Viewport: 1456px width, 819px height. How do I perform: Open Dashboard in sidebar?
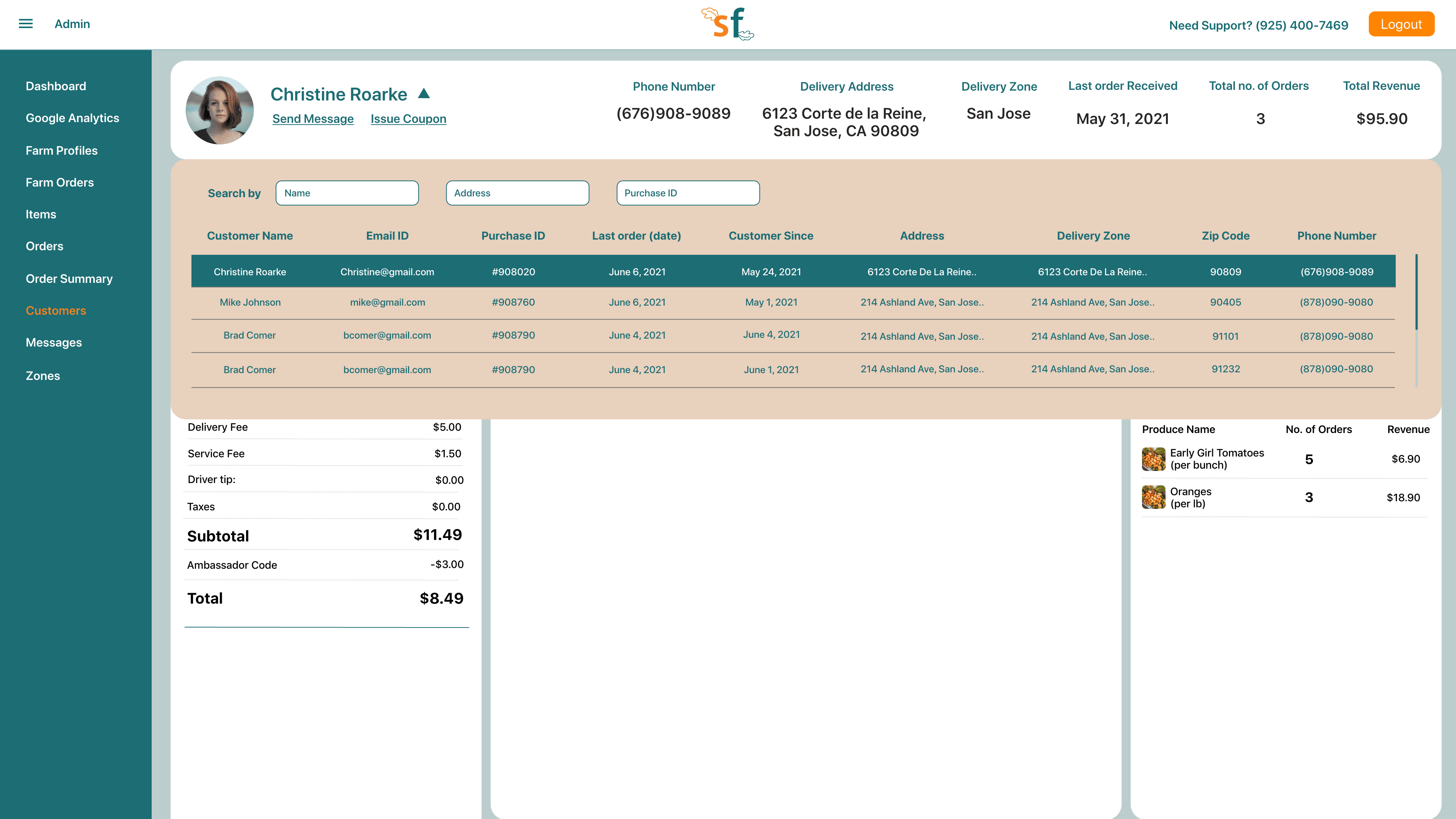pyautogui.click(x=56, y=86)
